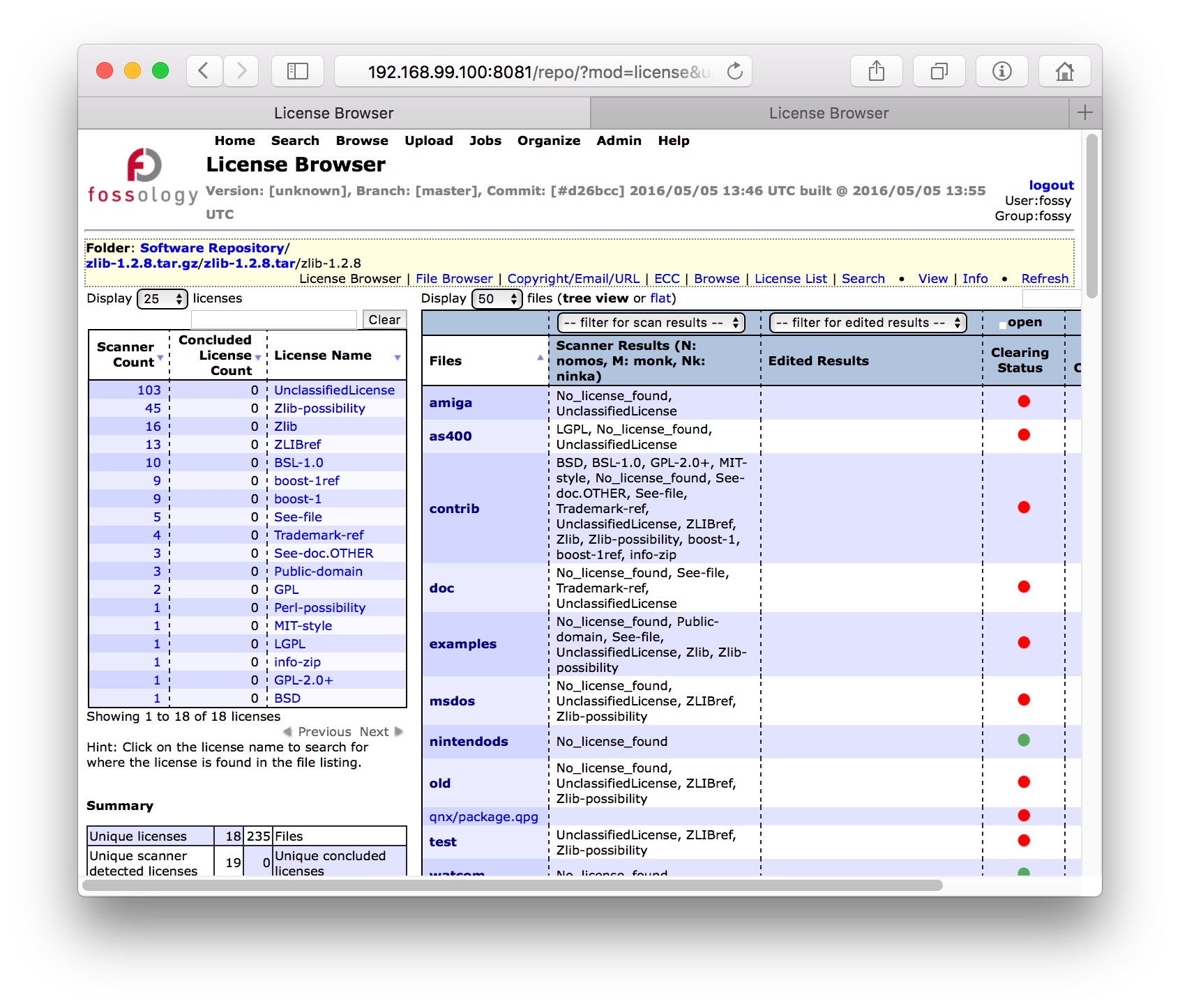This screenshot has height=1008, width=1180.
Task: Open the Upload menu
Action: 429,140
